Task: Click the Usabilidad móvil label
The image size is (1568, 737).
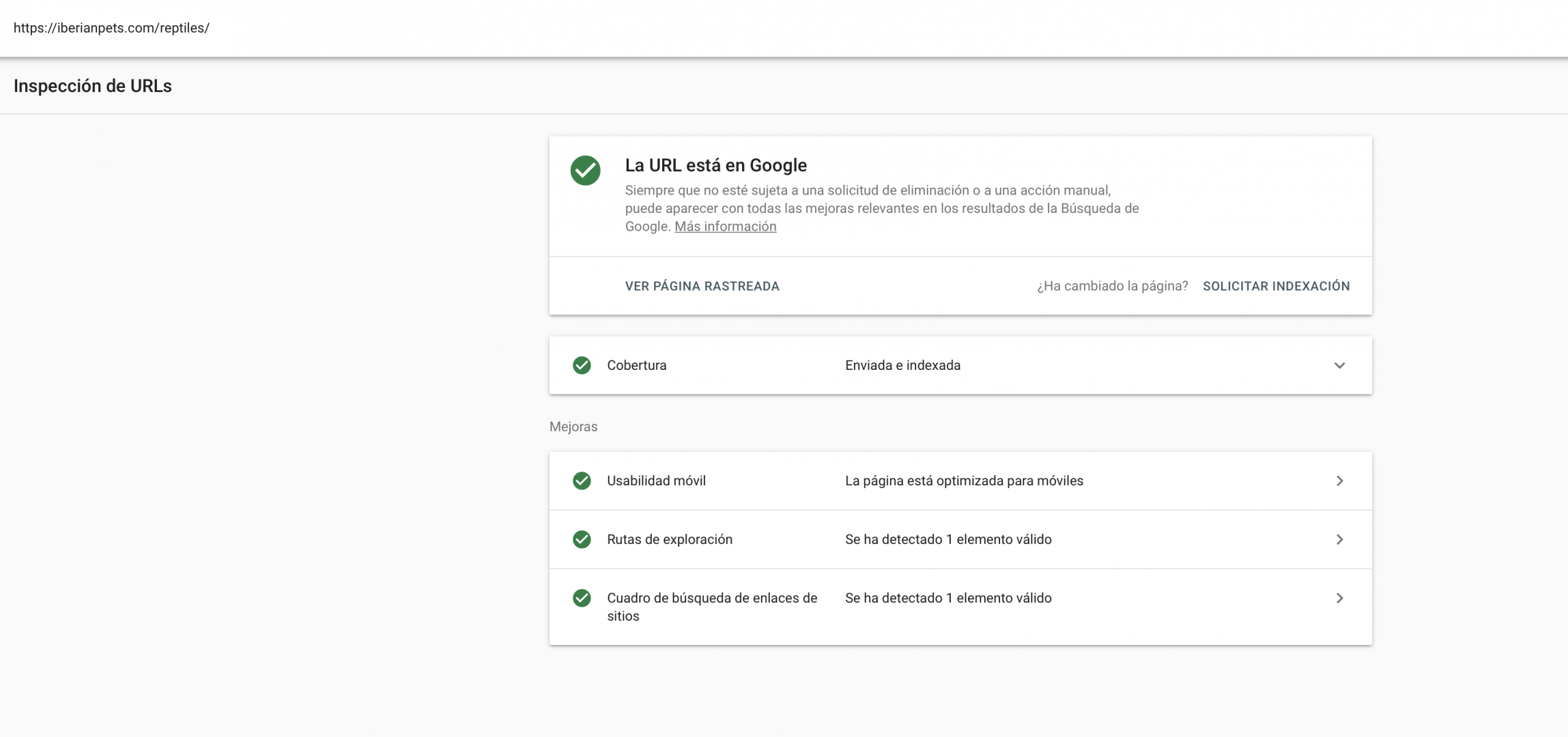Action: (x=656, y=481)
